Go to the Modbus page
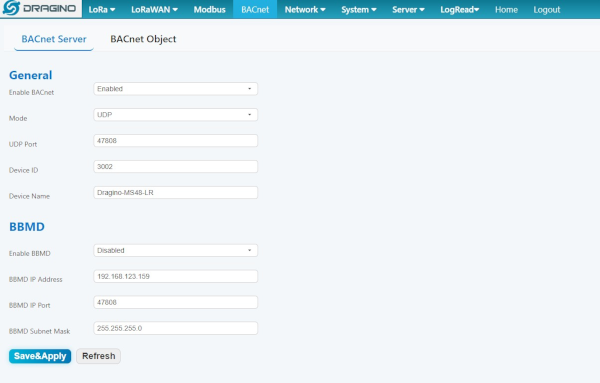 pyautogui.click(x=209, y=10)
